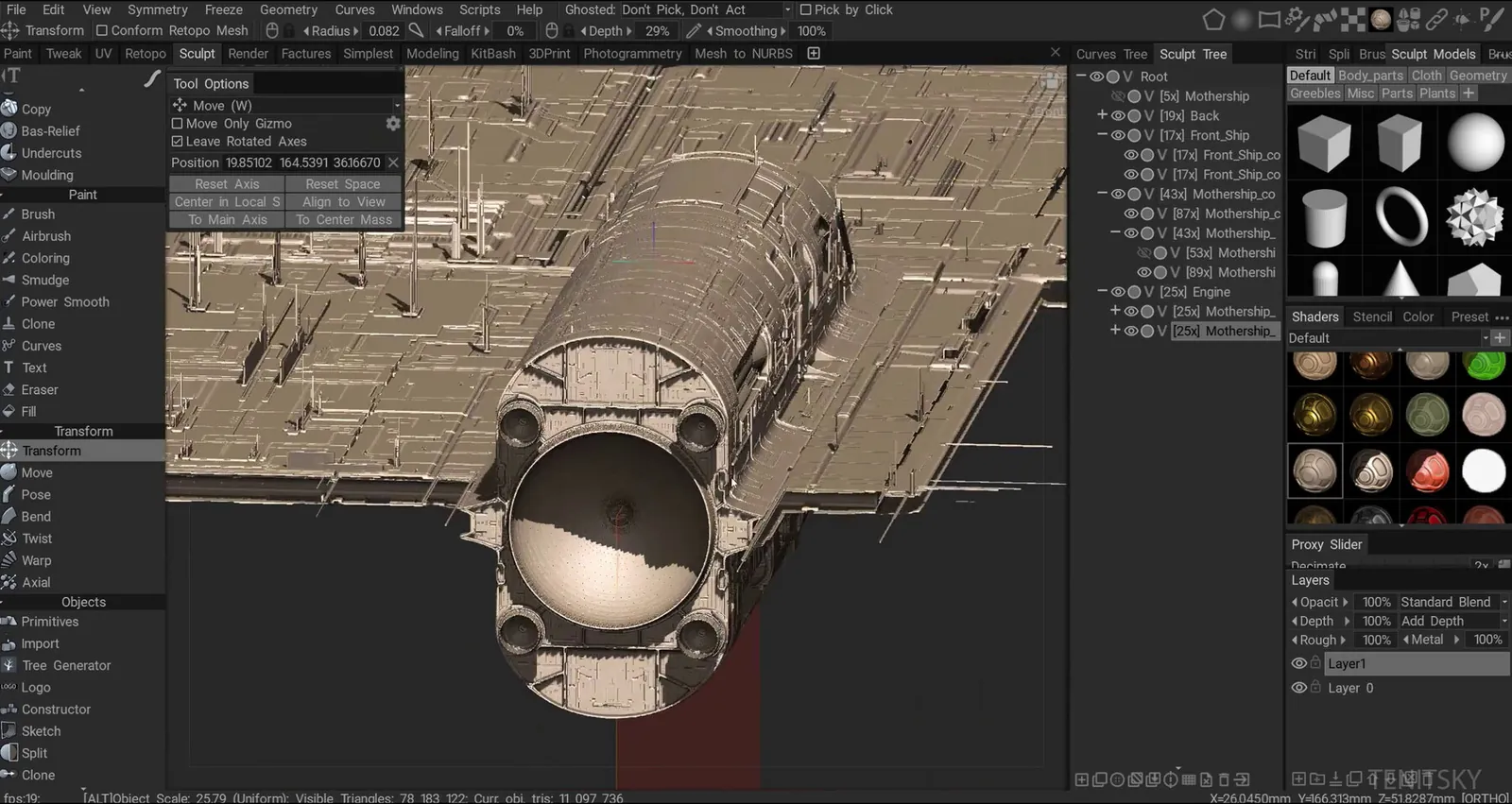
Task: Activate the Smudge tool
Action: pos(45,280)
